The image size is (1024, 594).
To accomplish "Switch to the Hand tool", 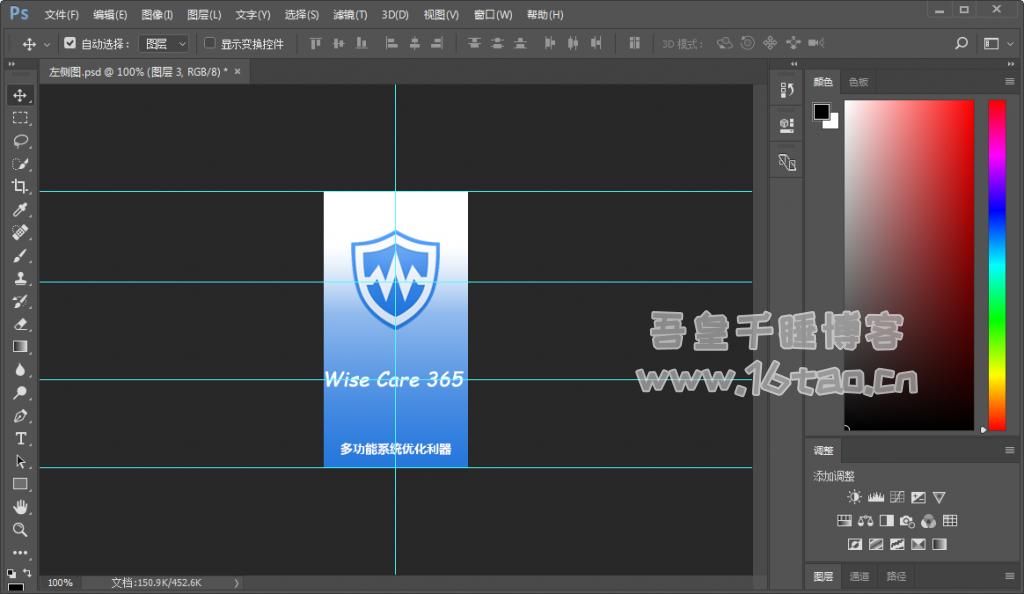I will [x=20, y=507].
